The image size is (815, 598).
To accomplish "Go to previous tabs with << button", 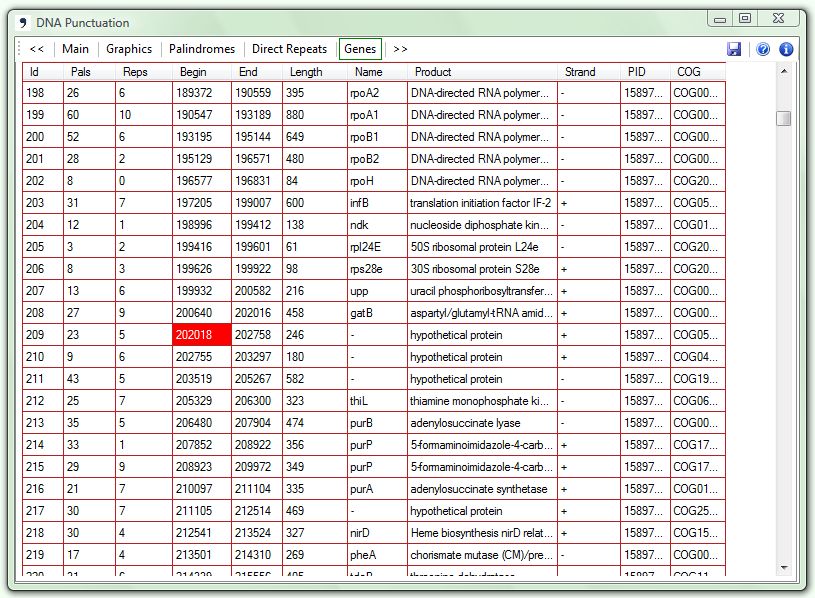I will (x=36, y=49).
